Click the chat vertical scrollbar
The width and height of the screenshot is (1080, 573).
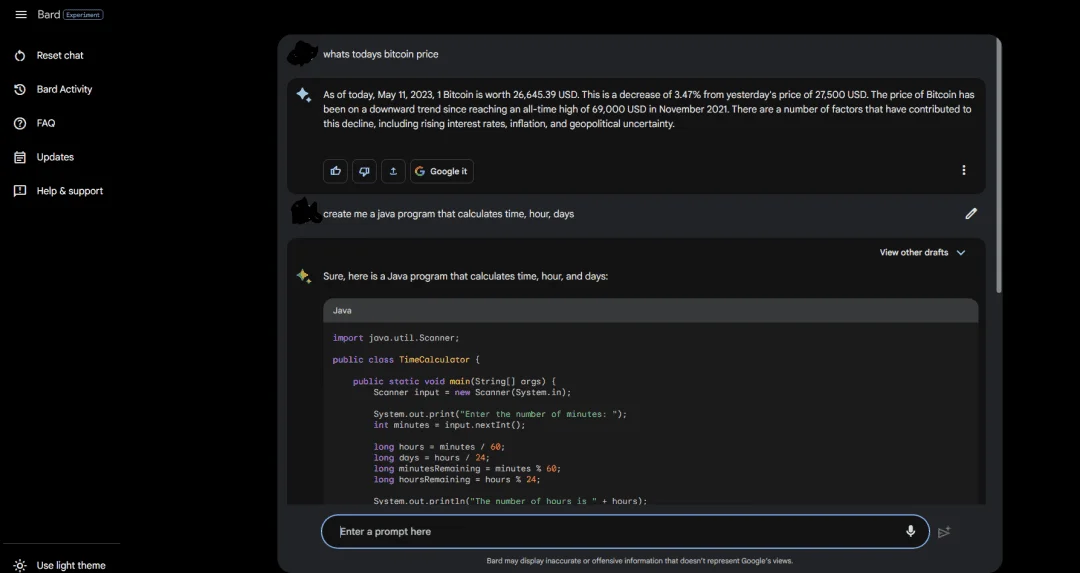click(999, 165)
